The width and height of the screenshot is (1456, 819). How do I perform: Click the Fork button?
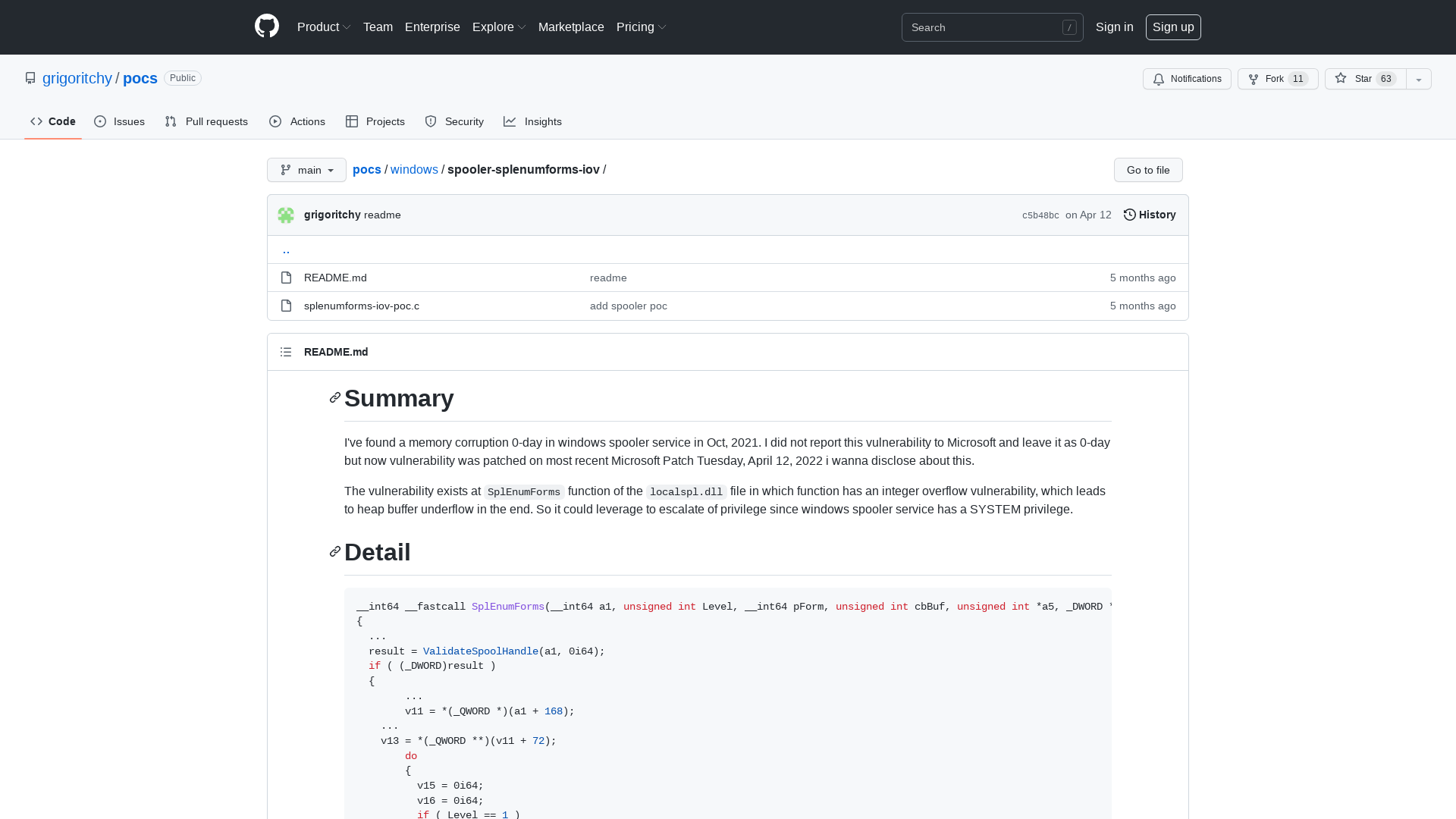pos(1278,79)
